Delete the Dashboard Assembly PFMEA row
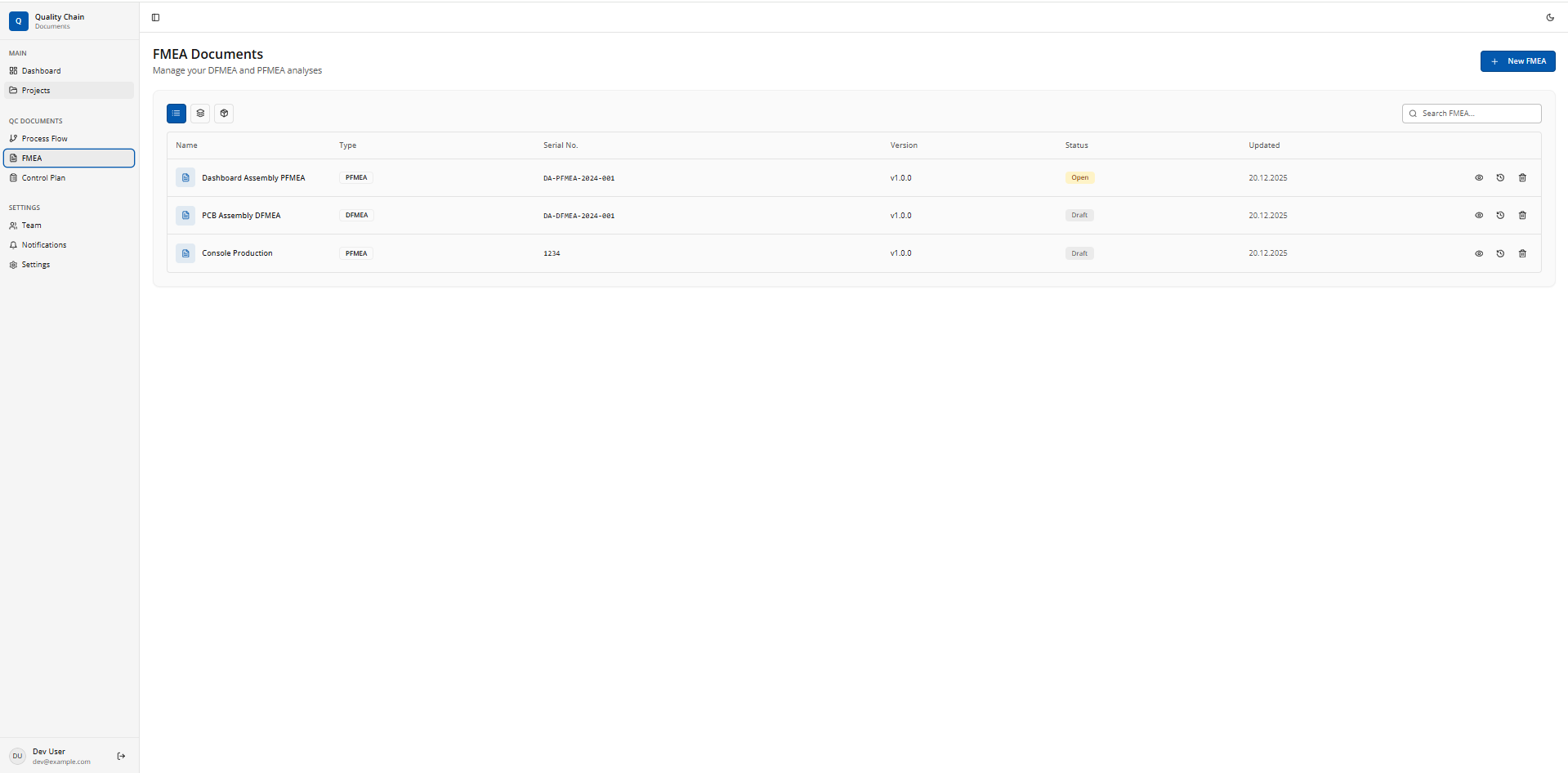 (1521, 178)
